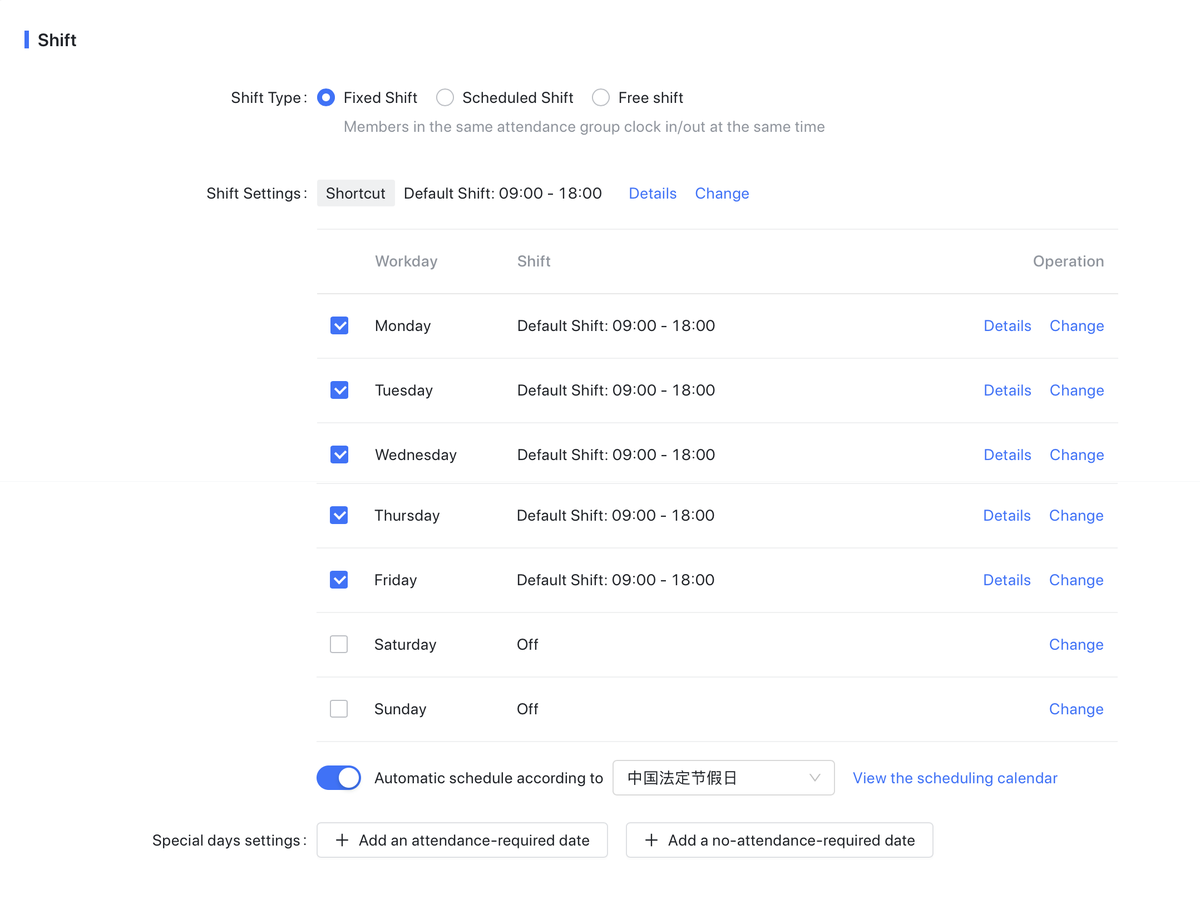Enable Saturday as a workday
Screen dimensions: 1200x914
point(339,645)
